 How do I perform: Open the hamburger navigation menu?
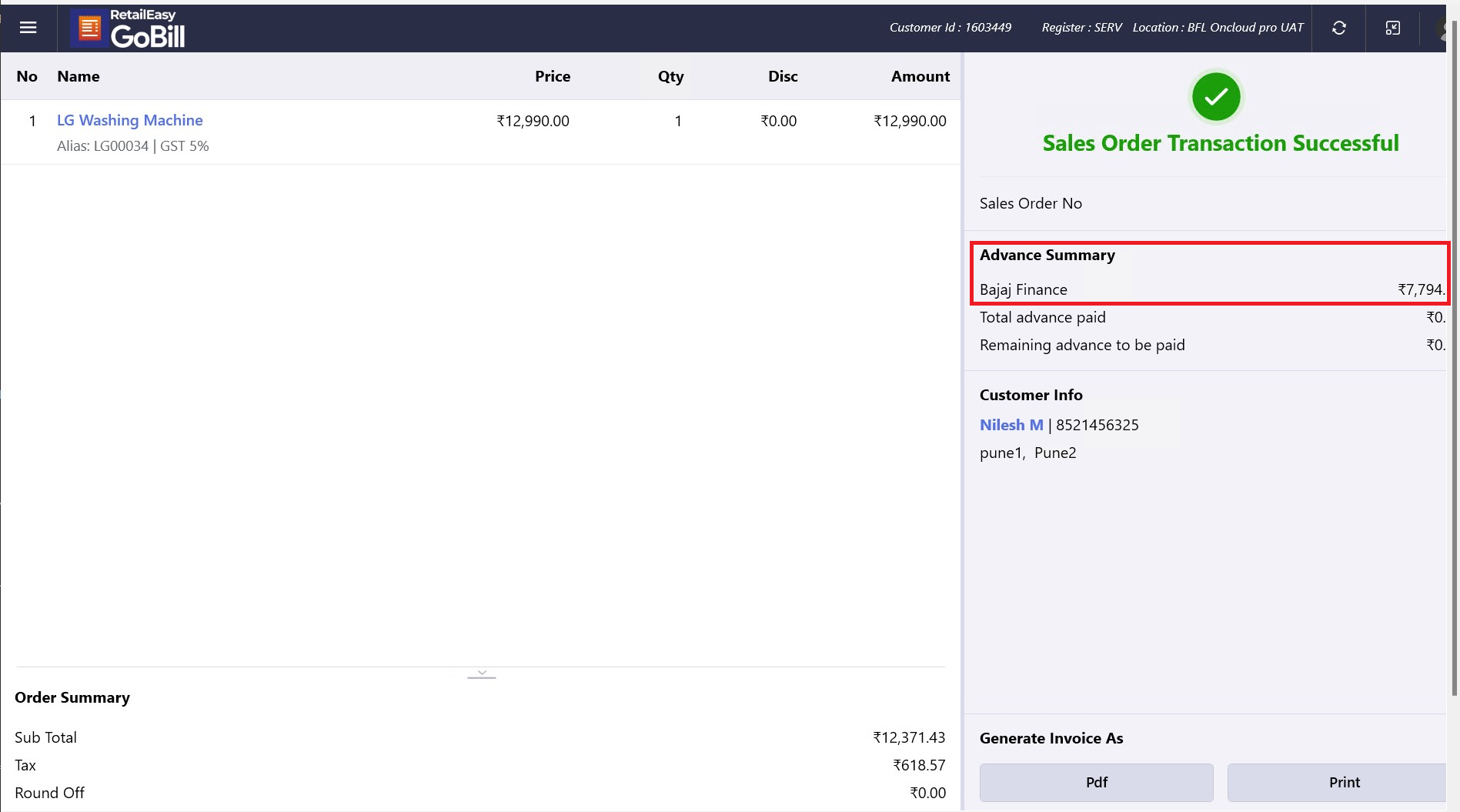click(28, 28)
